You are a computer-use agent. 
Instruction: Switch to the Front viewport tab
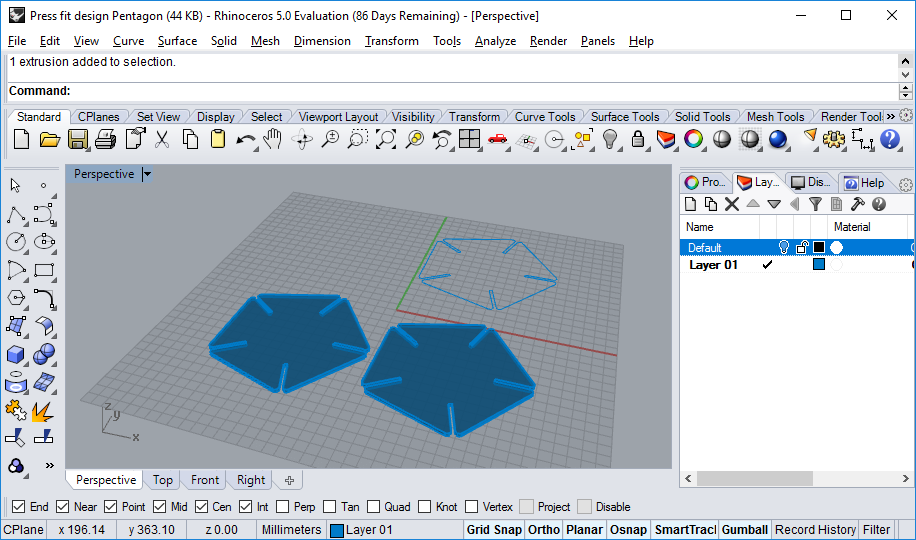(204, 480)
